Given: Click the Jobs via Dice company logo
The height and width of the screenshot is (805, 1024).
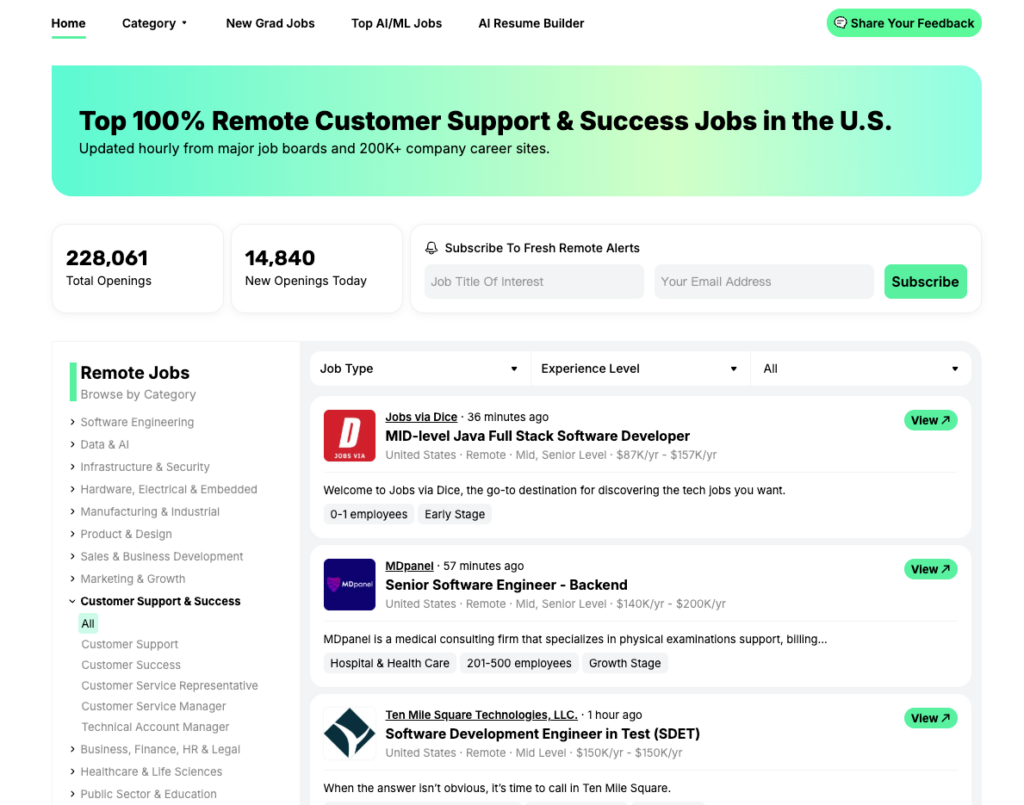Looking at the screenshot, I should 348,435.
